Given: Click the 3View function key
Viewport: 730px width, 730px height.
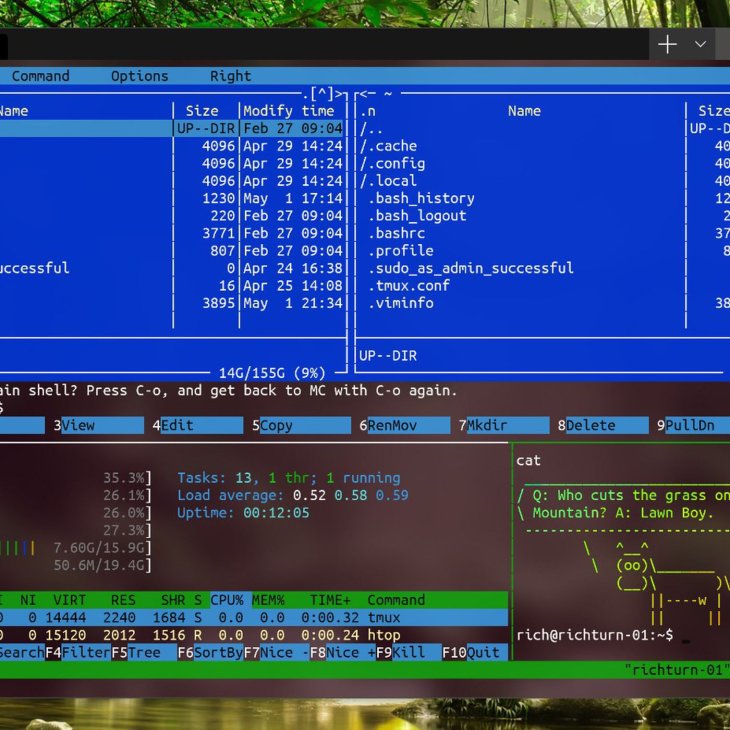Looking at the screenshot, I should coord(98,426).
